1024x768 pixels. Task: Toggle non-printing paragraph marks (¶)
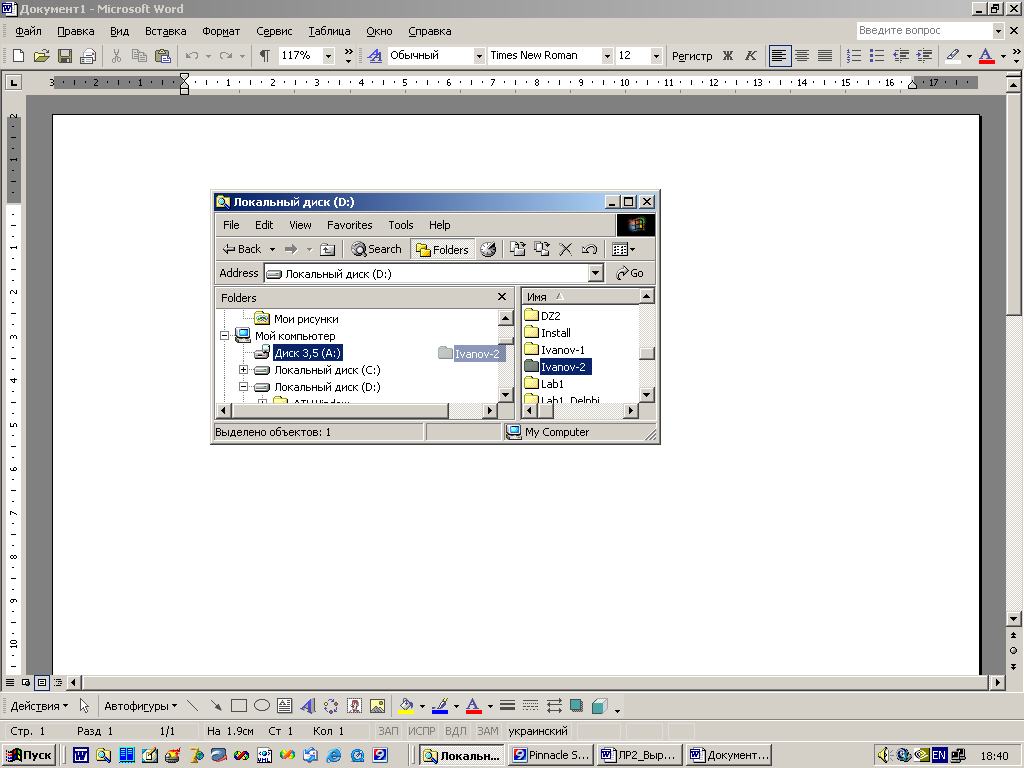click(x=264, y=56)
